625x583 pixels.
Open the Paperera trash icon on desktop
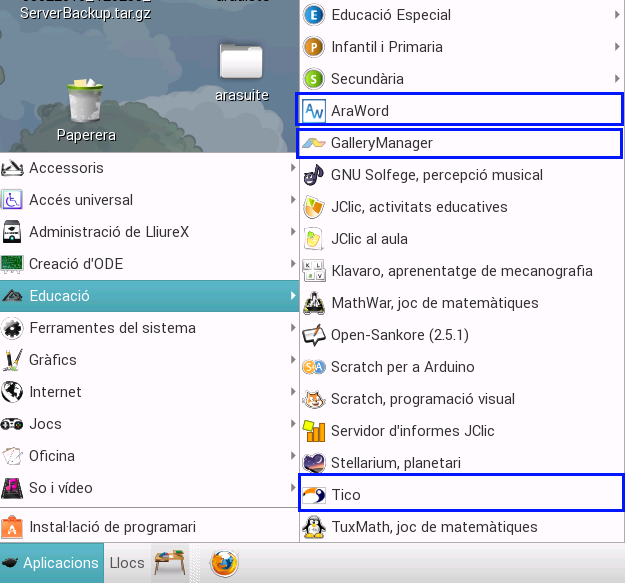86,104
